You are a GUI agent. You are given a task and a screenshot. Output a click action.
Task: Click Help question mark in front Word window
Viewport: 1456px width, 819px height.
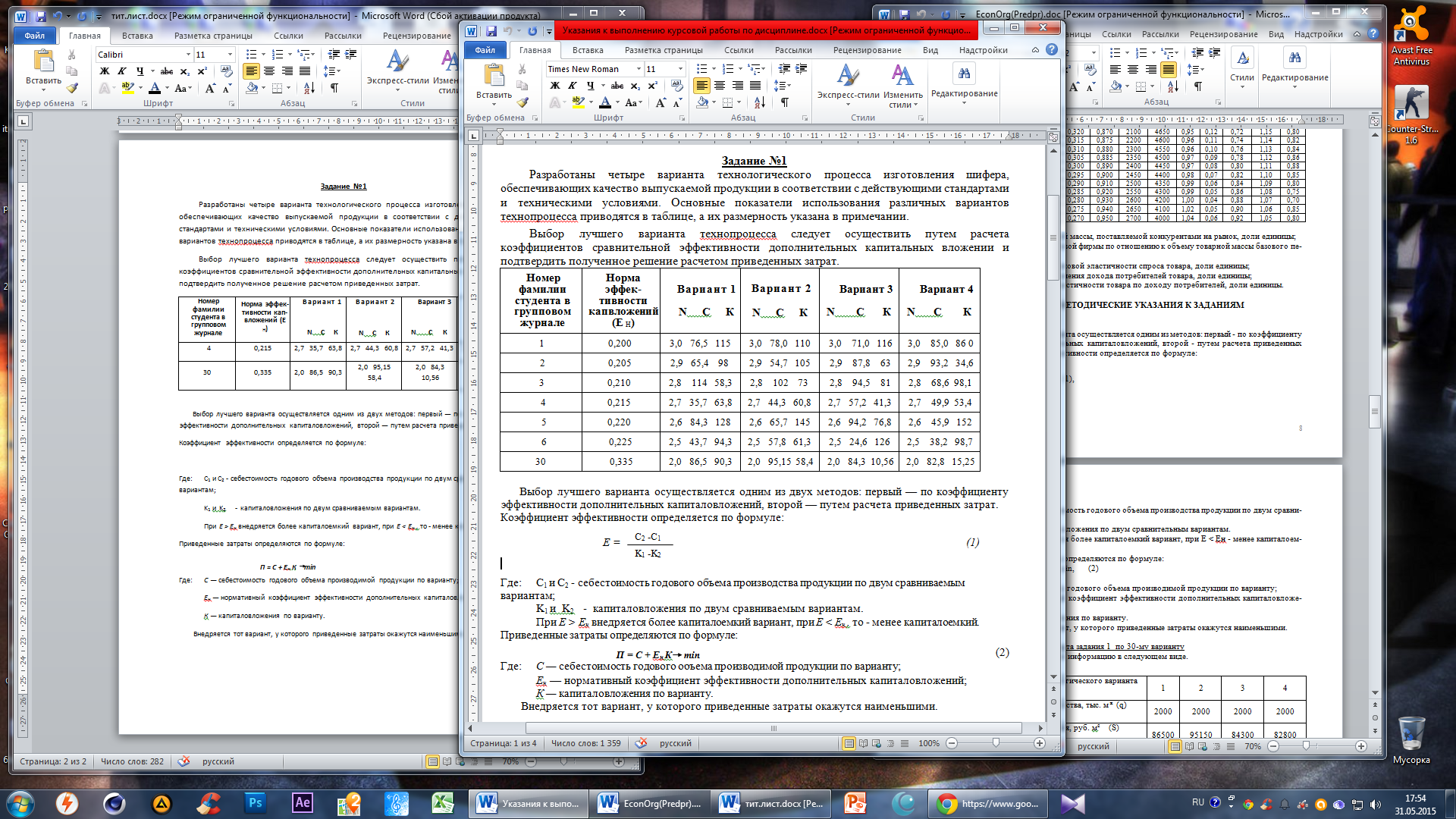click(x=1051, y=49)
